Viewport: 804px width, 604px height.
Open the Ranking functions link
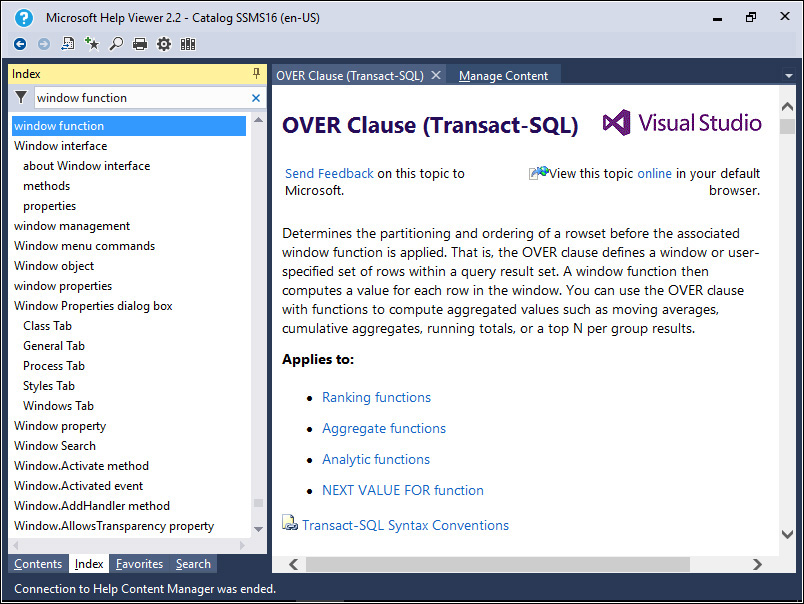[x=376, y=397]
